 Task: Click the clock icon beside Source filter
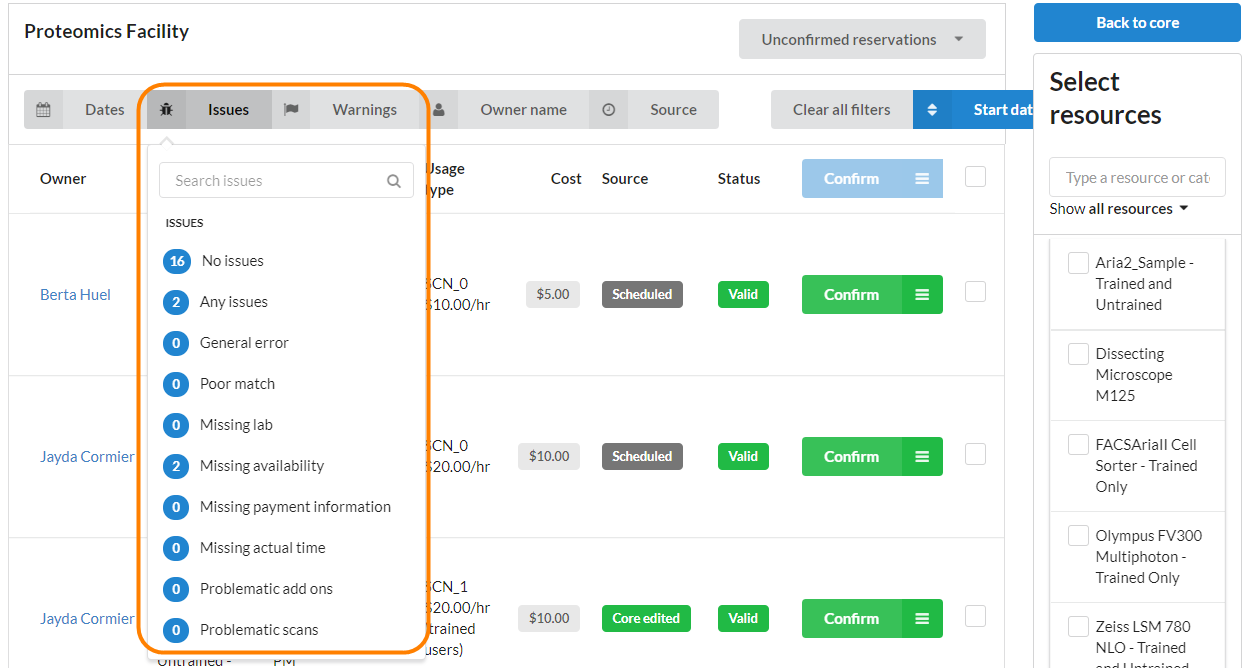tap(608, 110)
